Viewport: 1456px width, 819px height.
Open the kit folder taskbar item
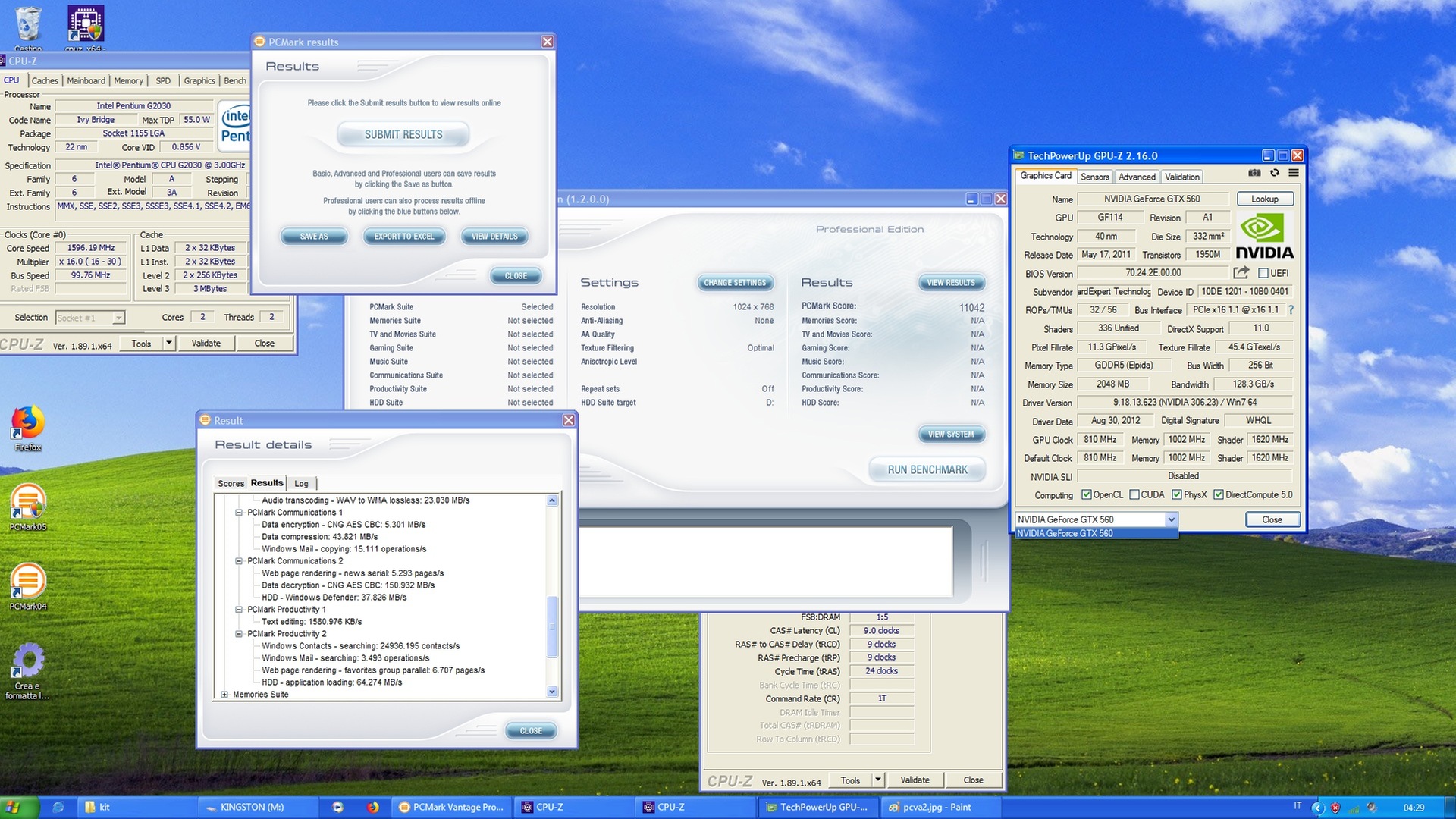point(139,808)
